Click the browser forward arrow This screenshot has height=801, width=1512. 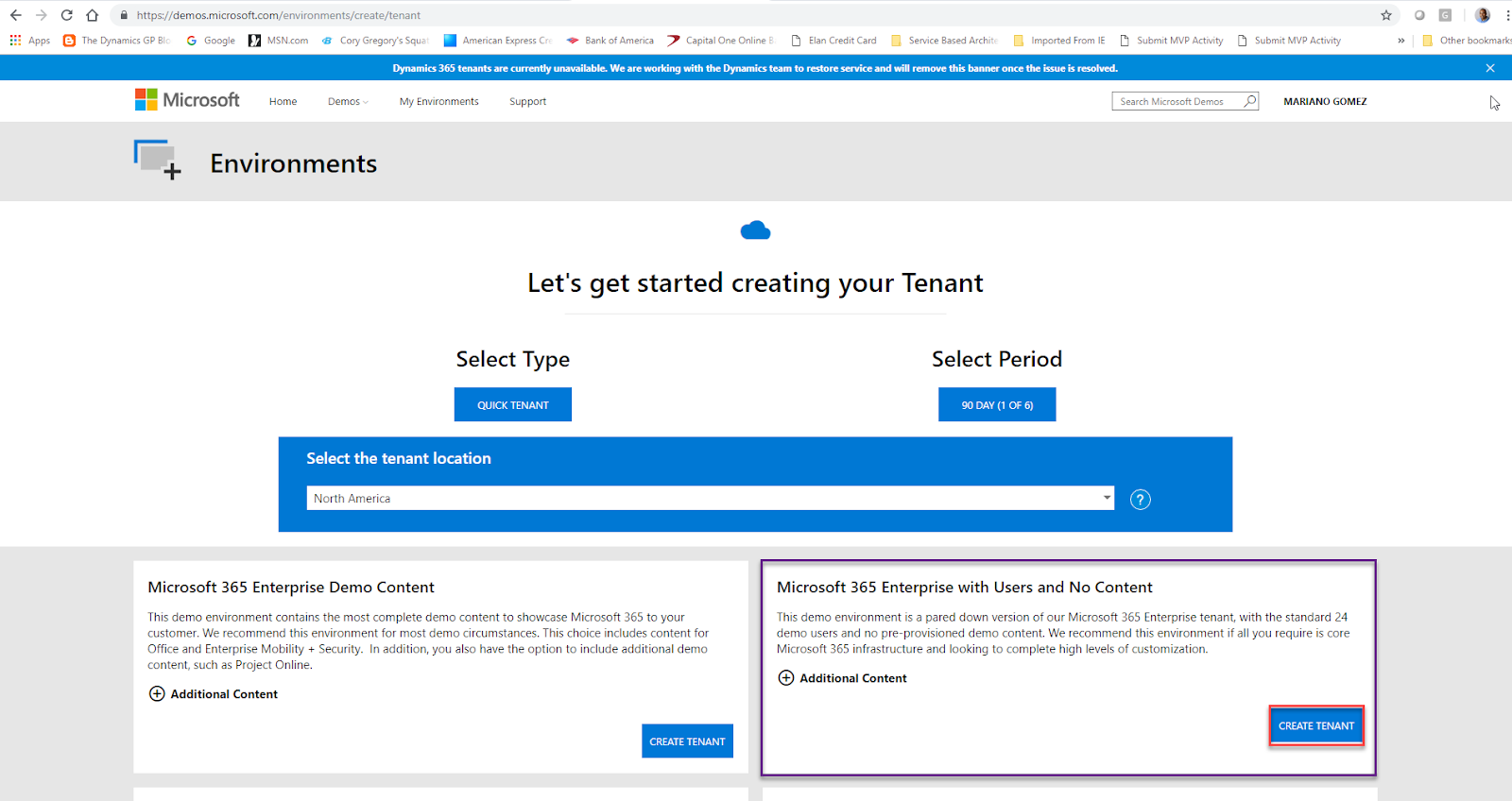coord(41,15)
